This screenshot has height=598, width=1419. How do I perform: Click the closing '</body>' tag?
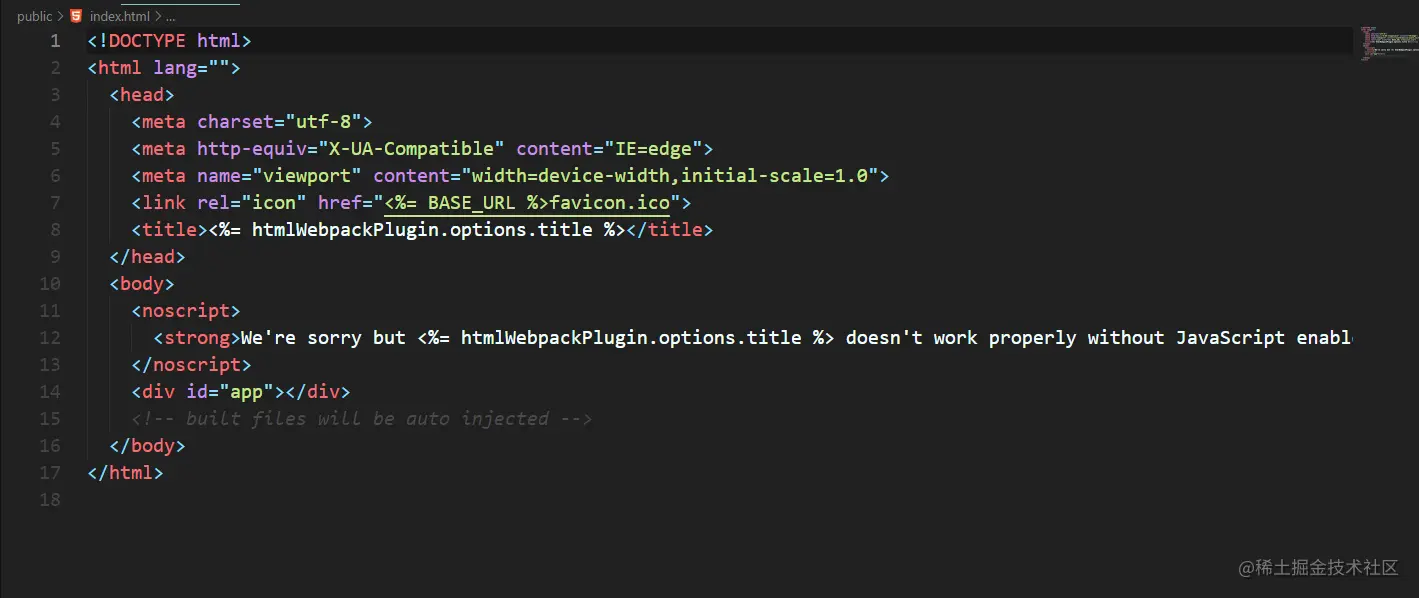point(147,446)
